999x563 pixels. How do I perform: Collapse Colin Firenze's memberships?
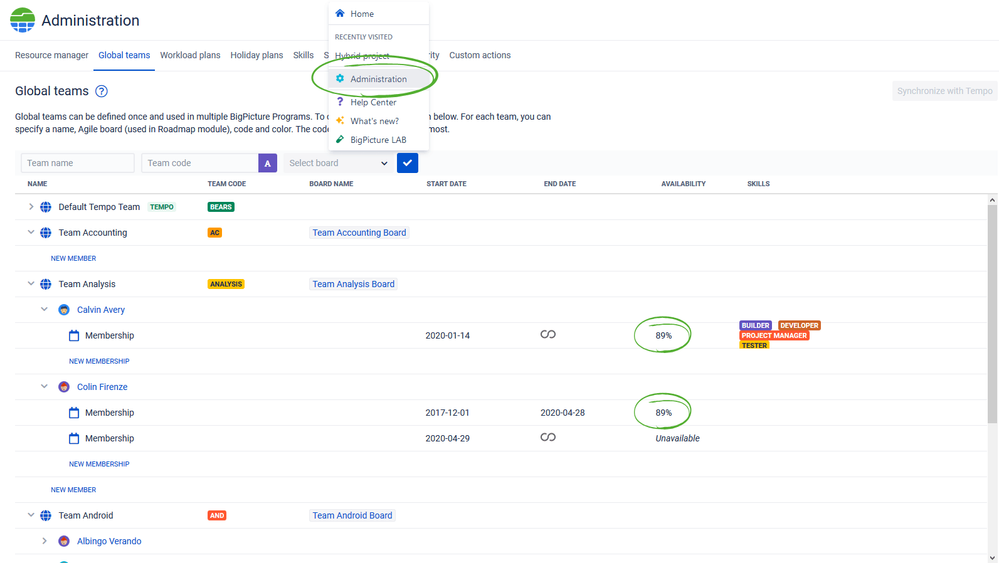[x=44, y=387]
